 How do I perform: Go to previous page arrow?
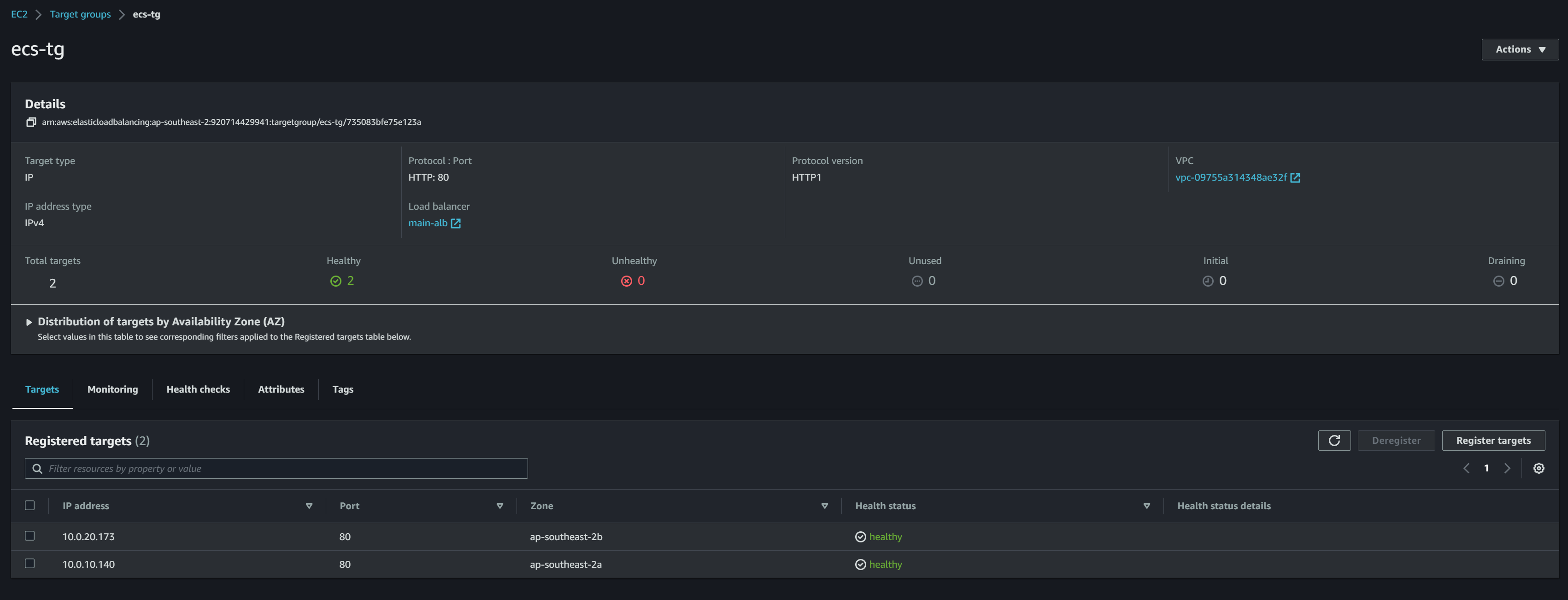(x=1466, y=468)
